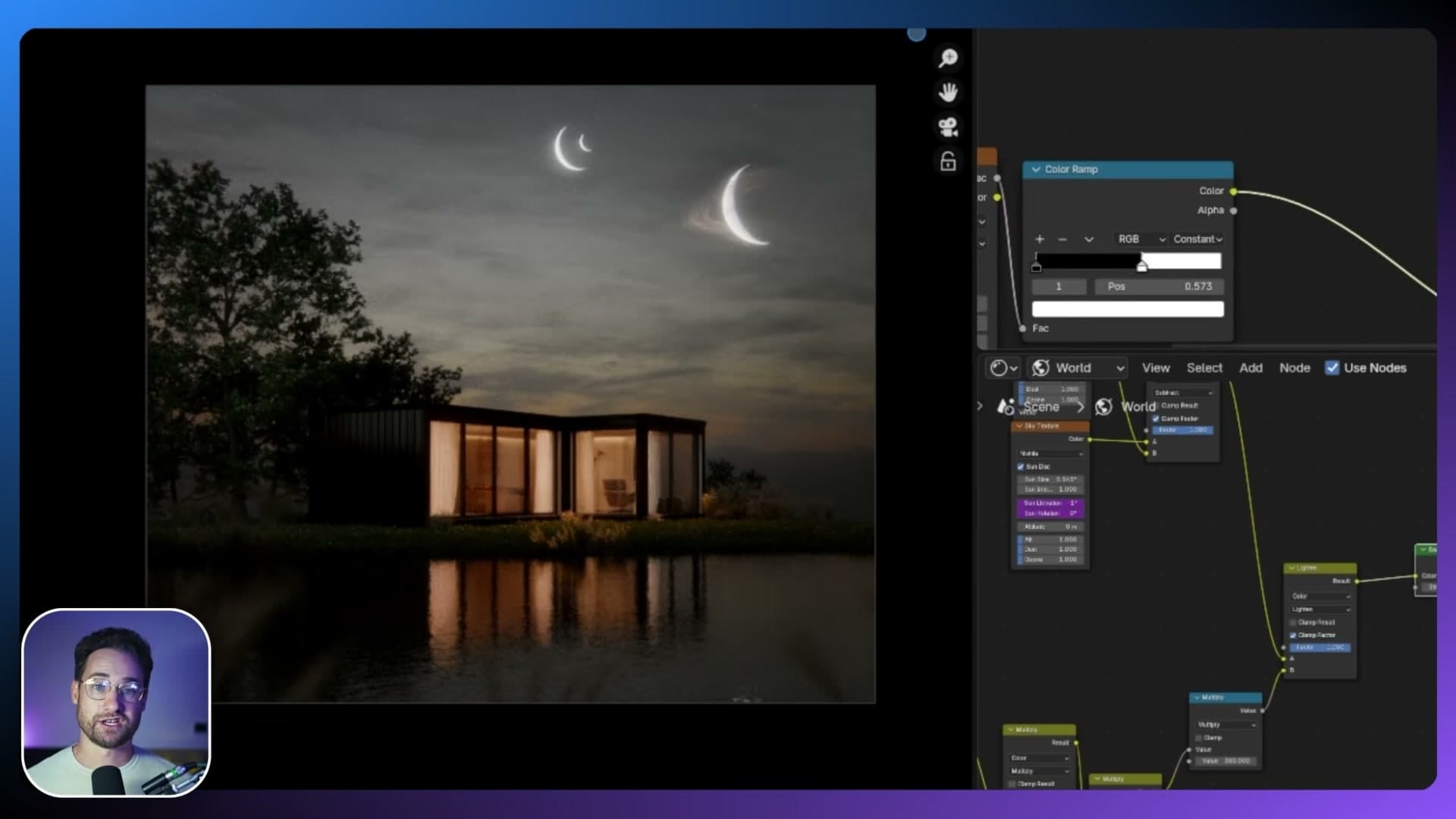Screen dimensions: 1456x819
Task: Click the Sun Rotation field
Action: [1051, 513]
